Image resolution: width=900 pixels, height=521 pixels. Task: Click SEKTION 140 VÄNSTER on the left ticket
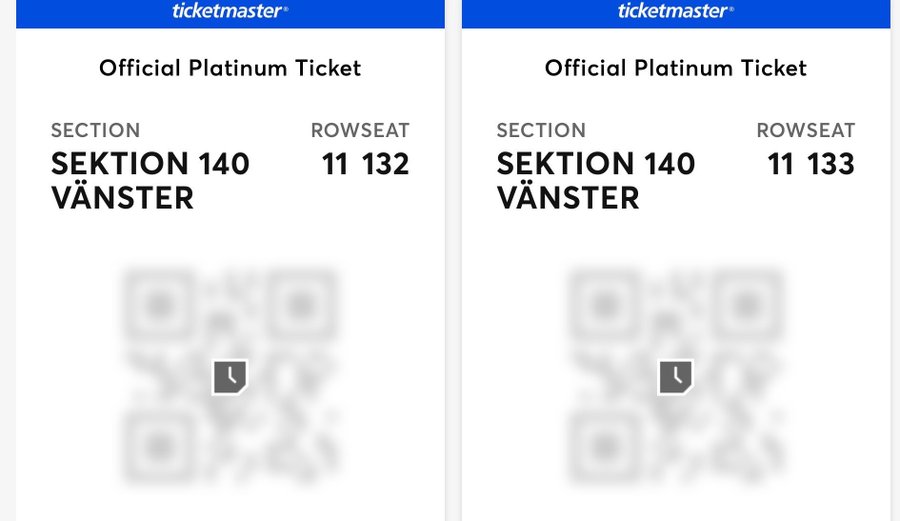click(x=150, y=180)
